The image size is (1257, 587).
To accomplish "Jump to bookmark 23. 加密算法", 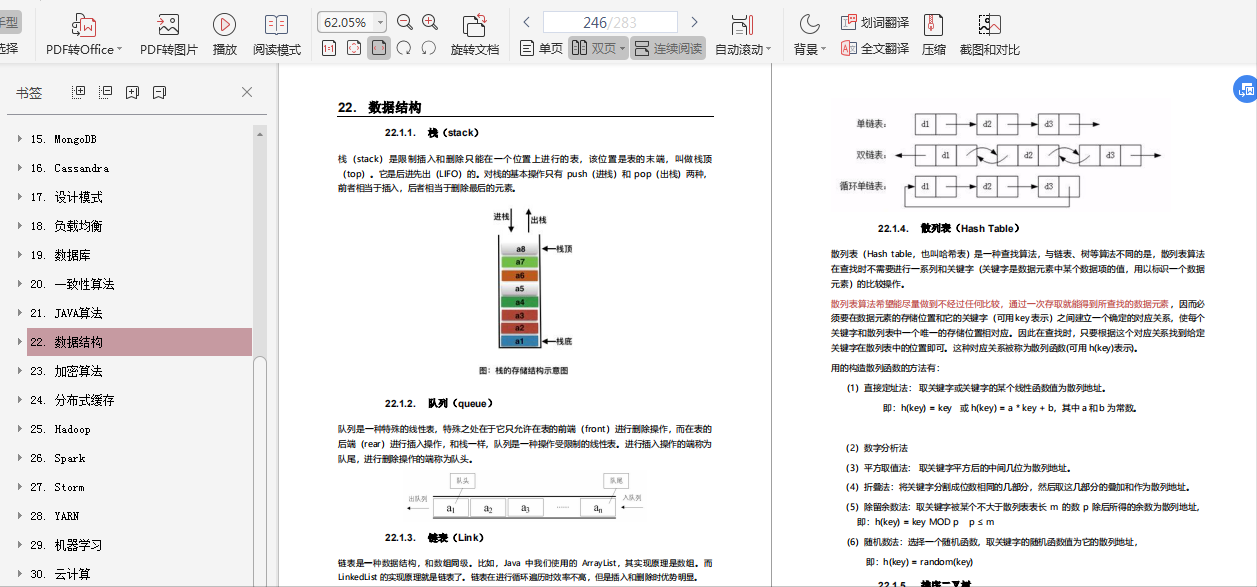I will (66, 371).
